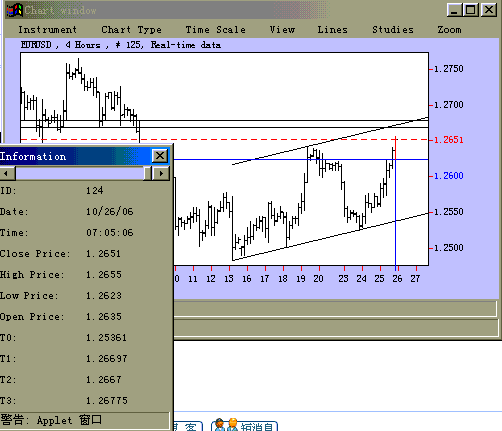Image resolution: width=502 pixels, height=431 pixels.
Task: Open the Time Scale menu
Action: [x=215, y=30]
